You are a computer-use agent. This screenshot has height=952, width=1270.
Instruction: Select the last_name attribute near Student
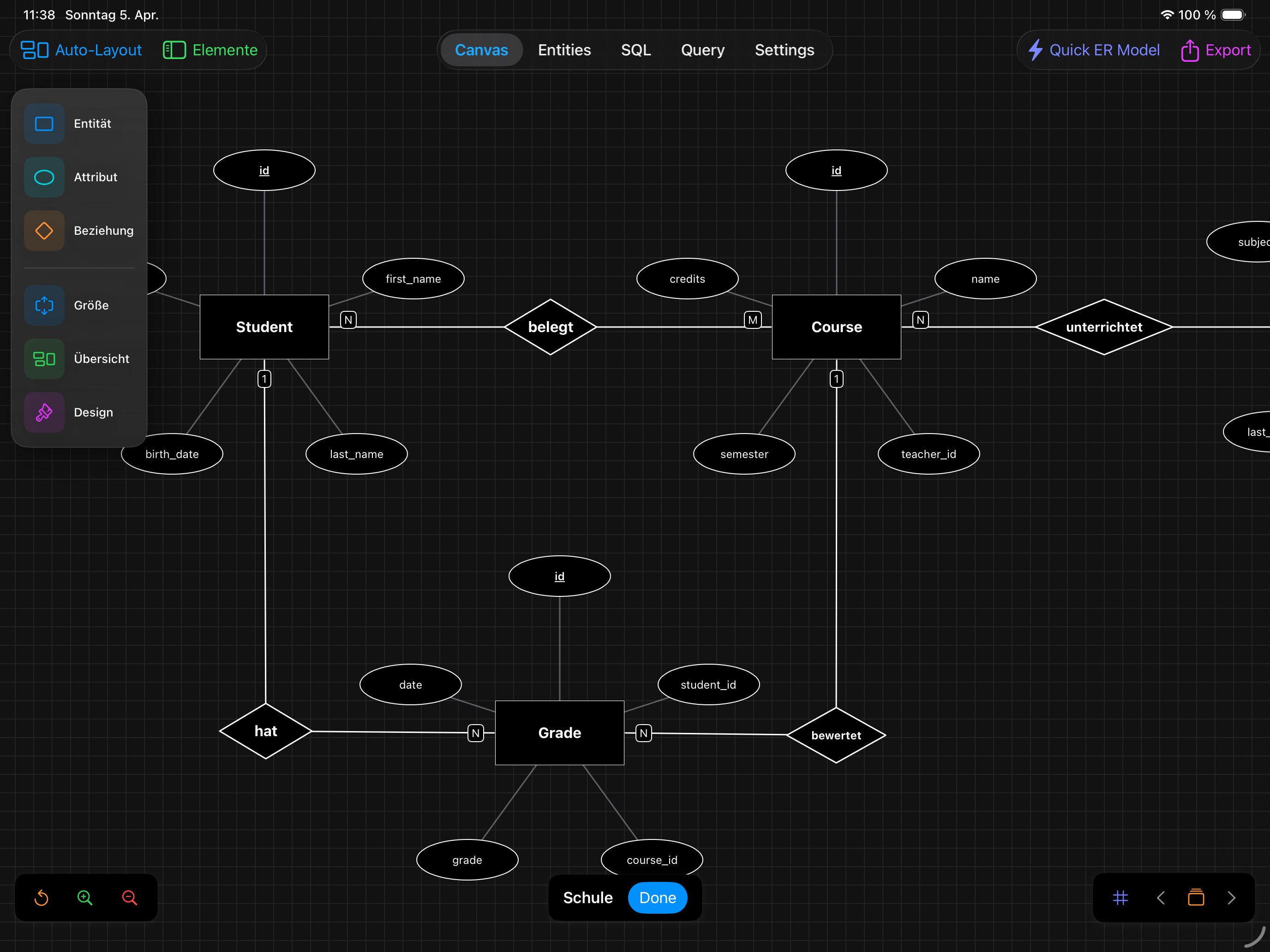[x=357, y=454]
